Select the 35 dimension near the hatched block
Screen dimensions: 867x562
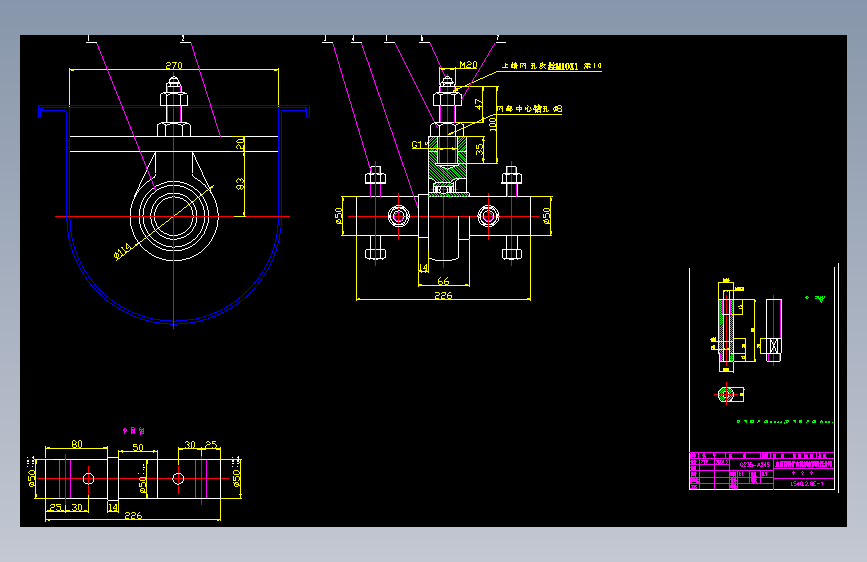pyautogui.click(x=479, y=149)
